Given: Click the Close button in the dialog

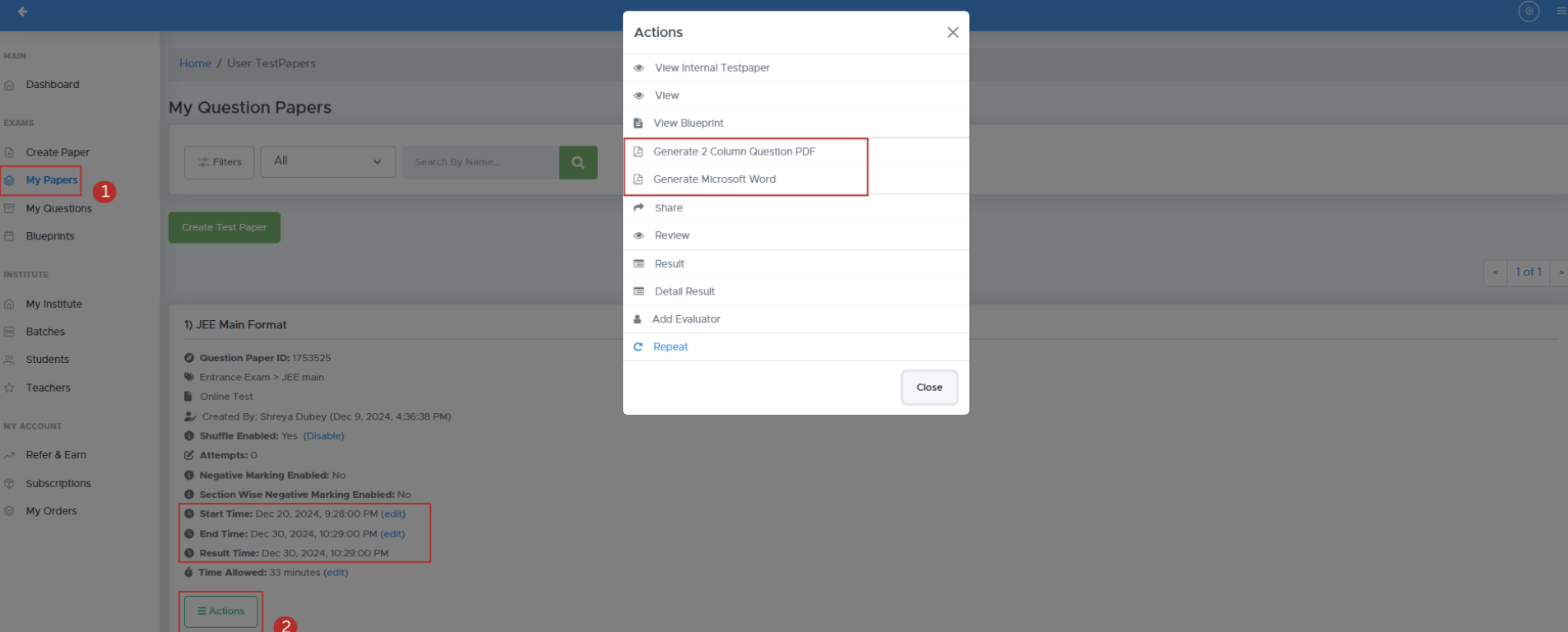Looking at the screenshot, I should click(930, 388).
